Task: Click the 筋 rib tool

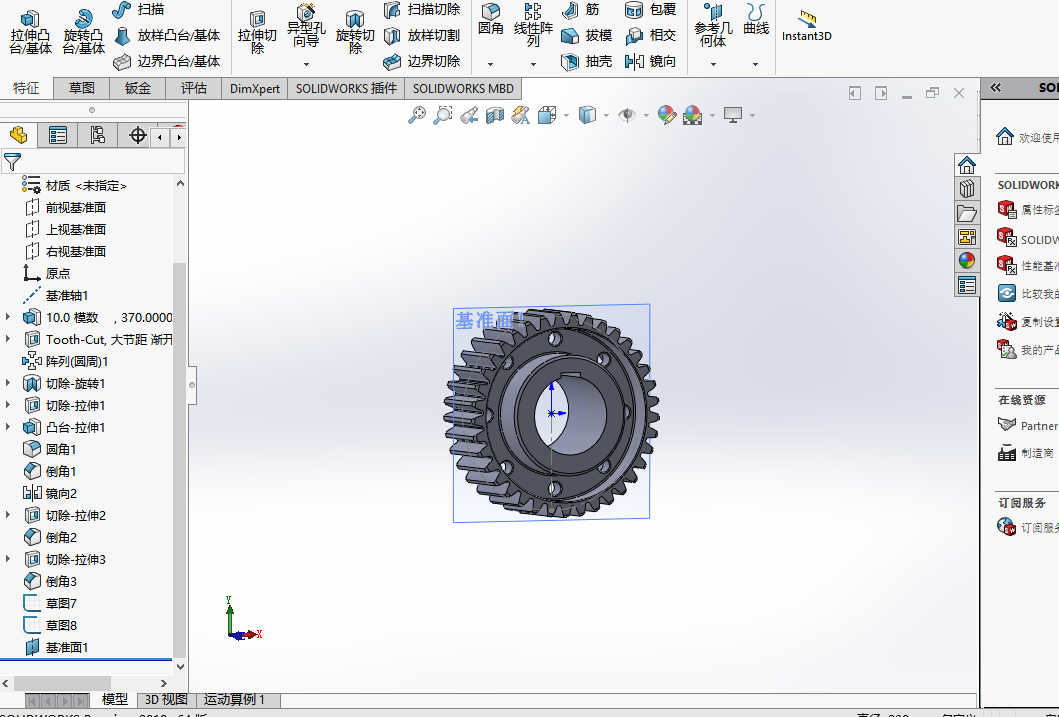Action: (x=580, y=9)
